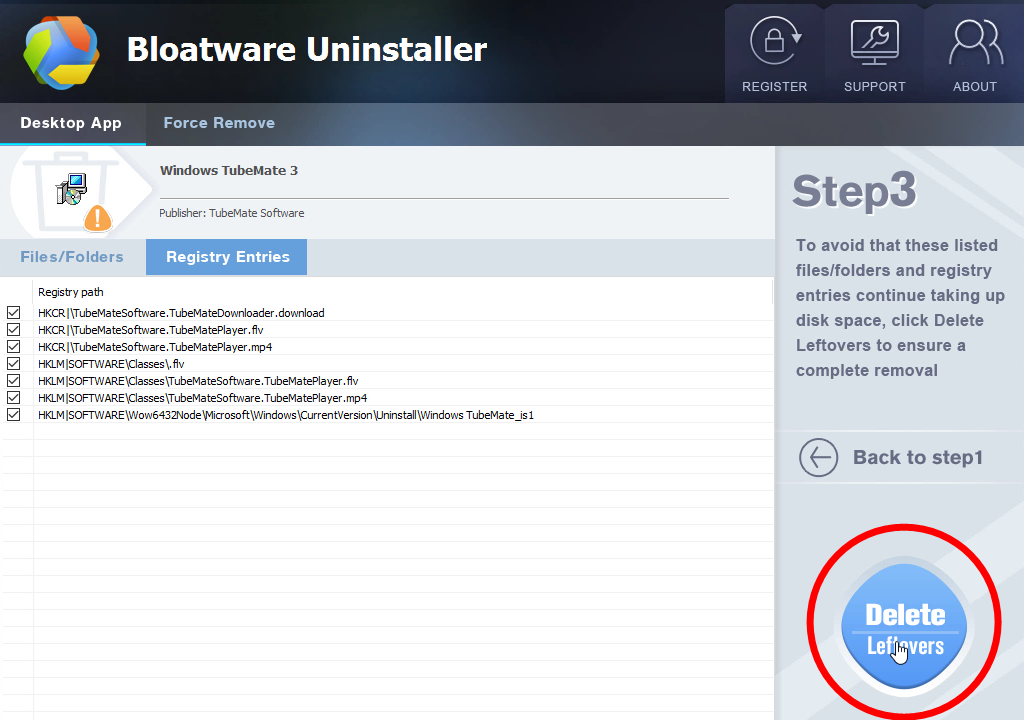Click the Publisher: TubeMate Software text
The image size is (1024, 720).
(232, 213)
